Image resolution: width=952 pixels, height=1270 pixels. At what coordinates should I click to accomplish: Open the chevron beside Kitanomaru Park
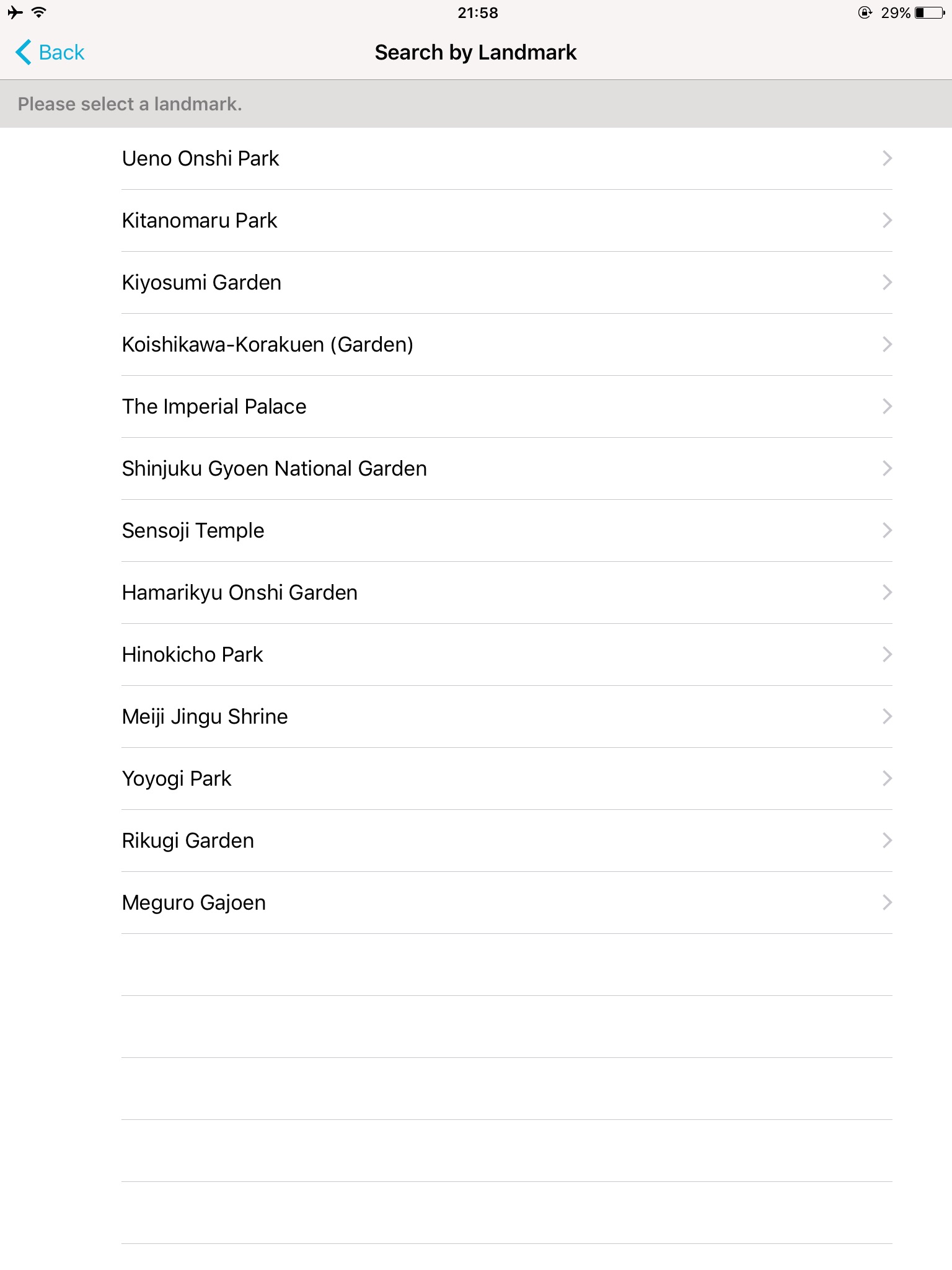[887, 220]
